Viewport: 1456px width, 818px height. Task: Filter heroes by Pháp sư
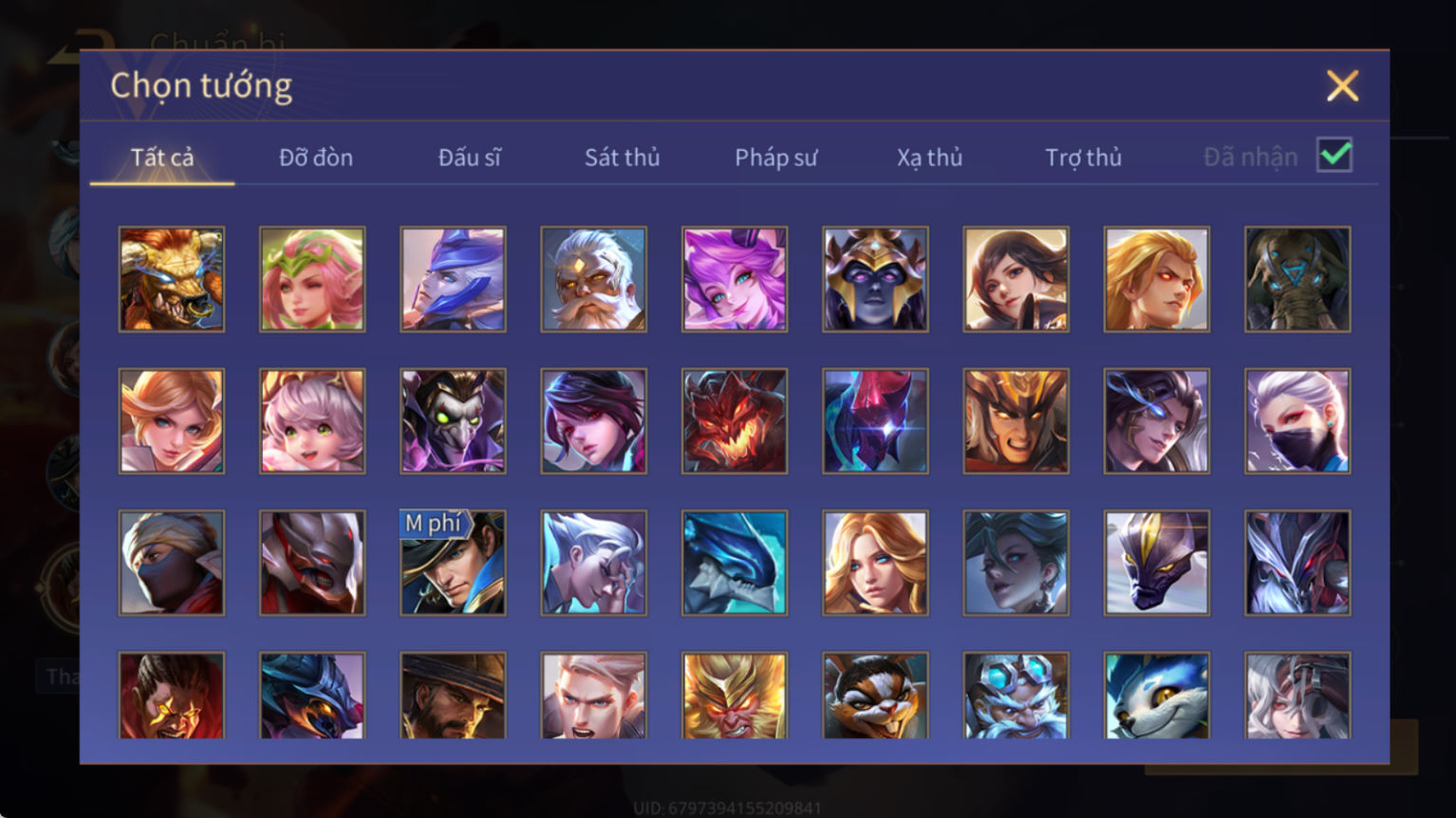click(x=775, y=158)
